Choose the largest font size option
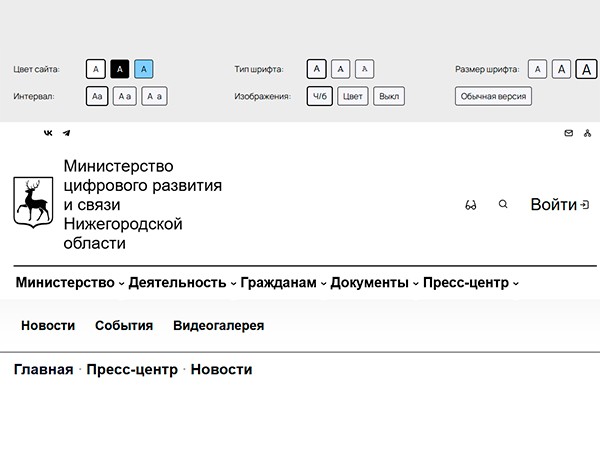Image resolution: width=600 pixels, height=450 pixels. click(585, 69)
